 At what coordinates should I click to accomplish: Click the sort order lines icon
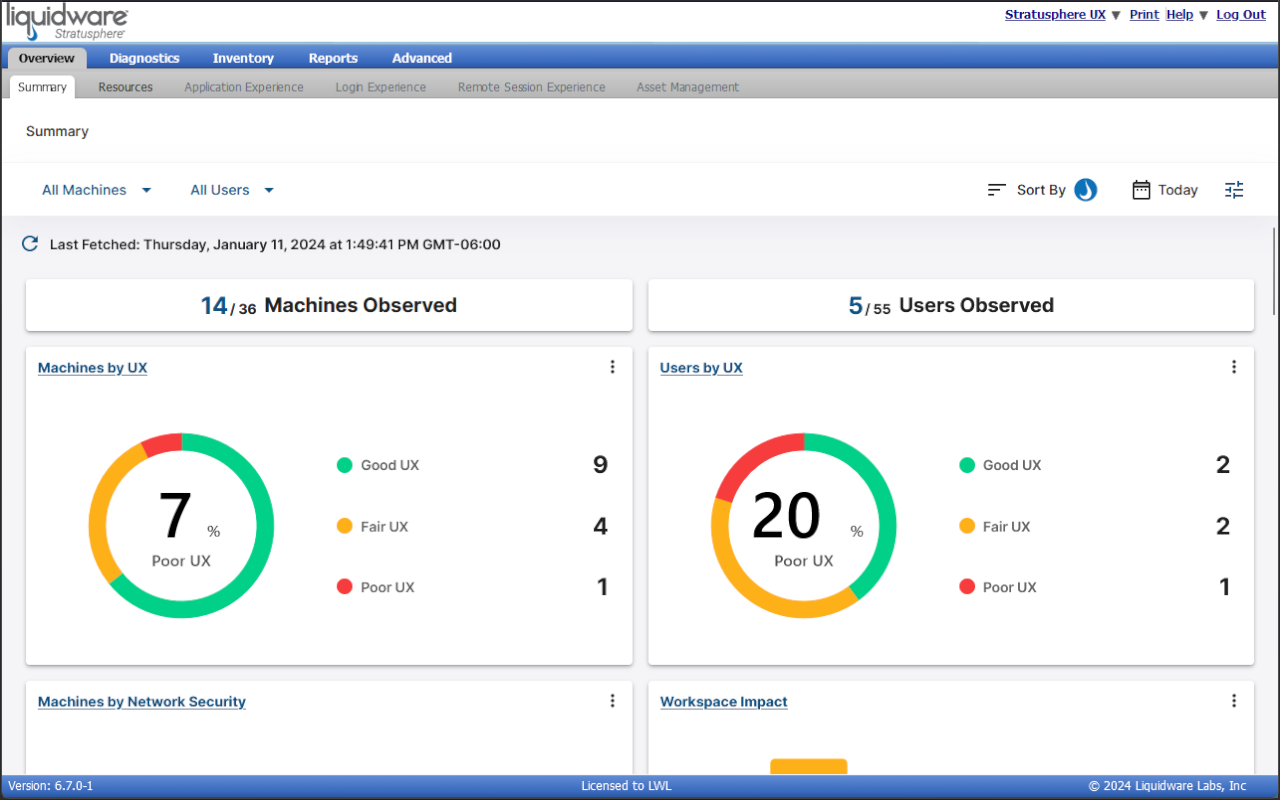(x=996, y=189)
